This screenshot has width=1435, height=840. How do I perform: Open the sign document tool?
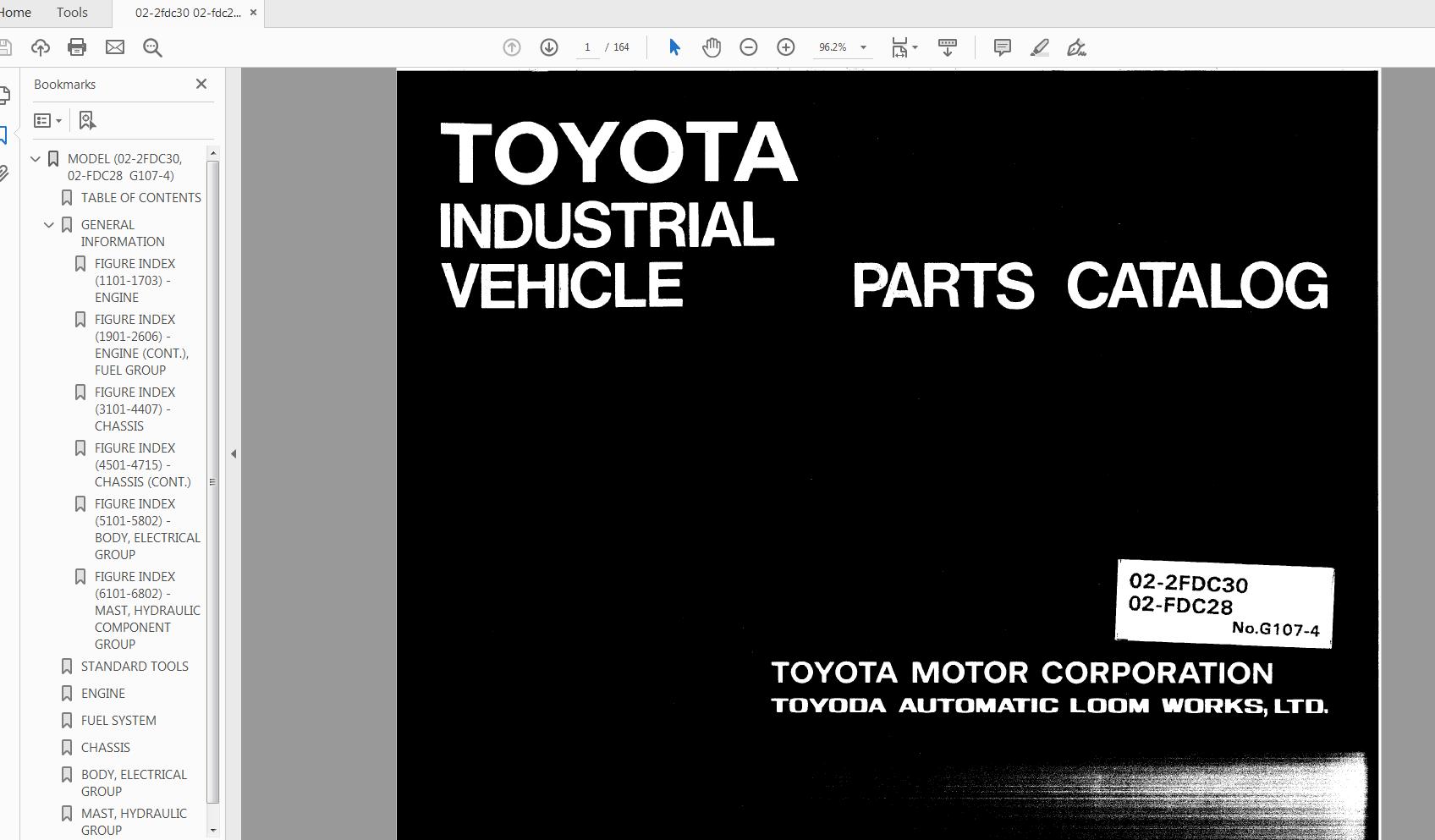(1077, 47)
